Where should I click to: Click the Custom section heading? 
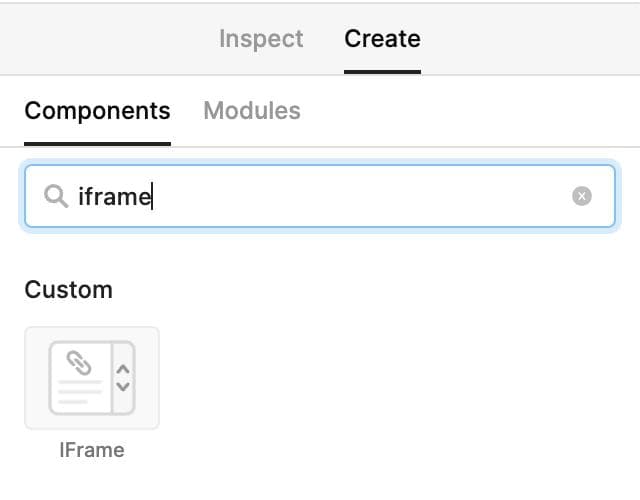click(x=68, y=290)
